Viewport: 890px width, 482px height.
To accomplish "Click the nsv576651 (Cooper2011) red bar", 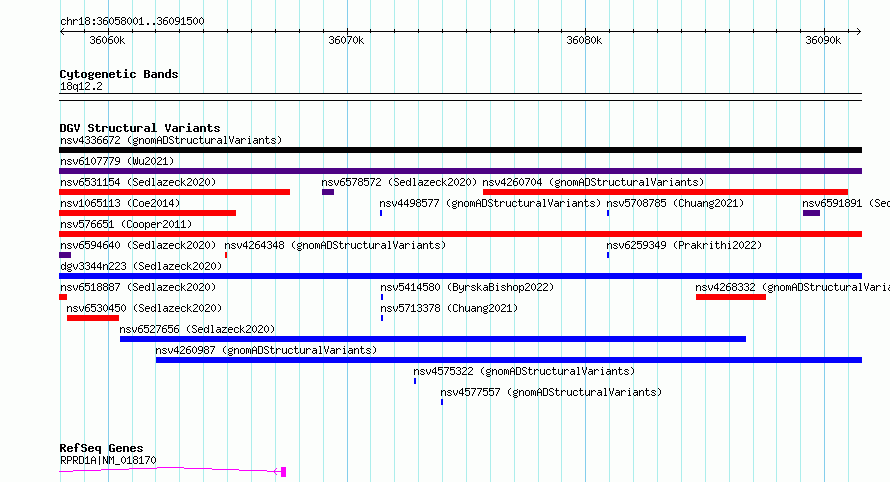I will coord(460,234).
